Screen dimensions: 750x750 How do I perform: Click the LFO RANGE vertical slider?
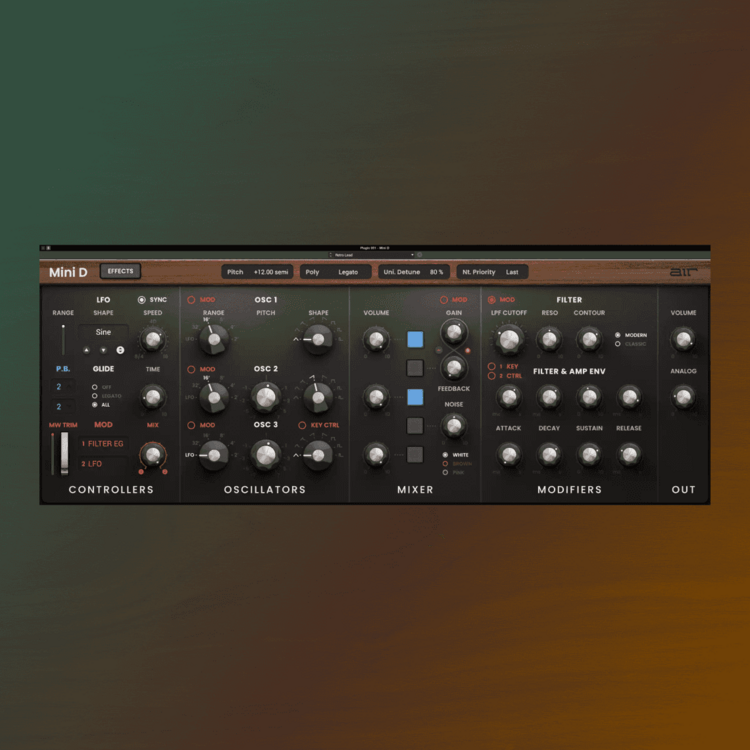click(63, 340)
